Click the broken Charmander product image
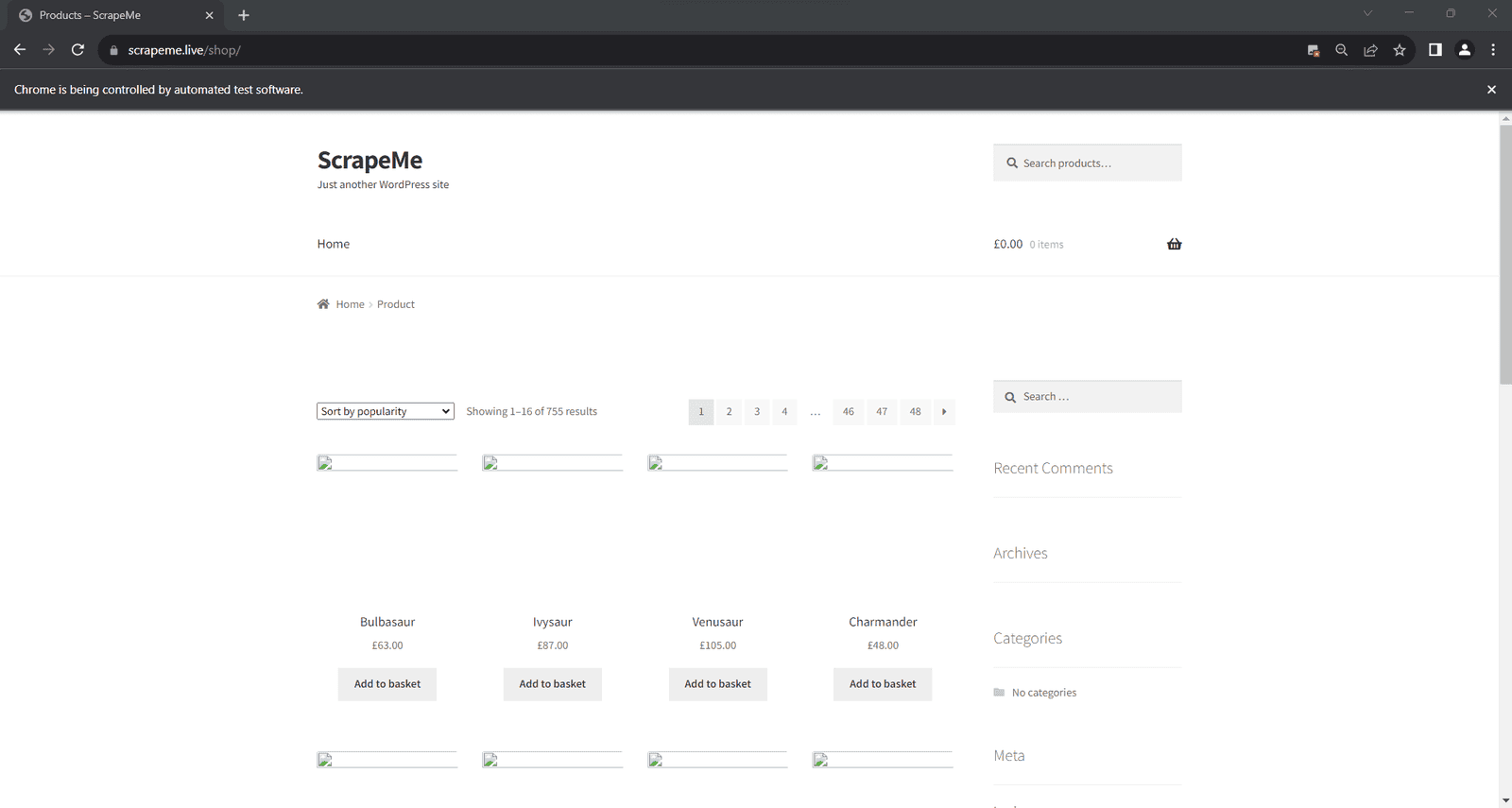Viewport: 1512px width, 808px height. 883,463
